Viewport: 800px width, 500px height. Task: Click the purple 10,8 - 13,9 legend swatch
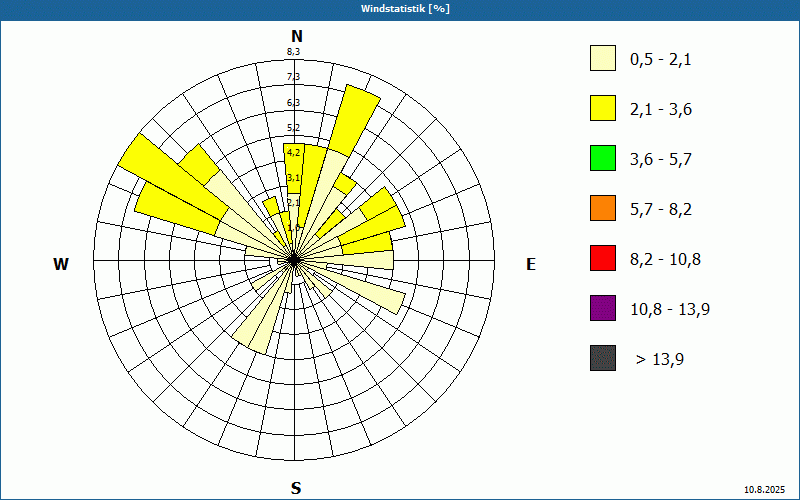[x=603, y=308]
